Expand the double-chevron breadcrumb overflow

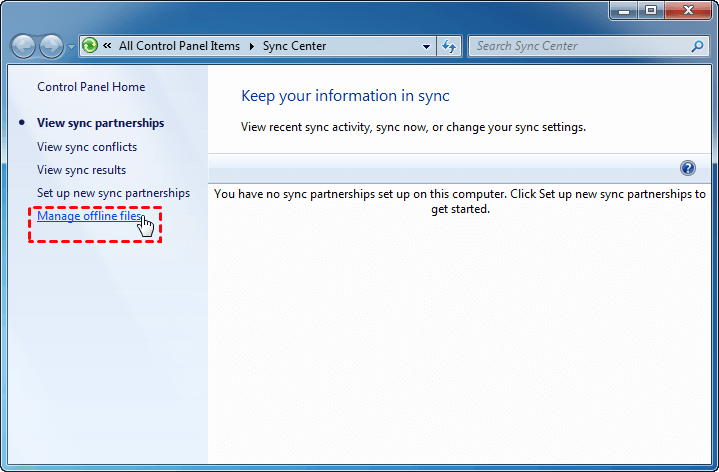coord(107,46)
